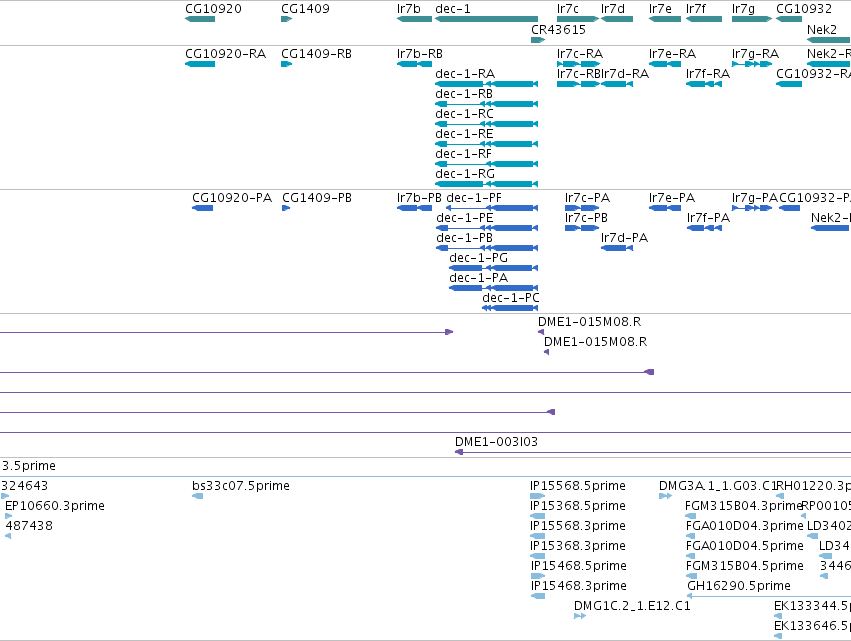The height and width of the screenshot is (641, 851).
Task: Select the Ir7f-PA protein label
Action: click(708, 218)
